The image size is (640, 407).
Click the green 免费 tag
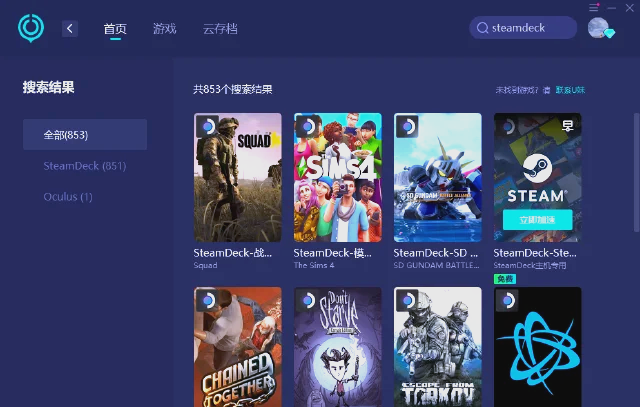pos(505,279)
